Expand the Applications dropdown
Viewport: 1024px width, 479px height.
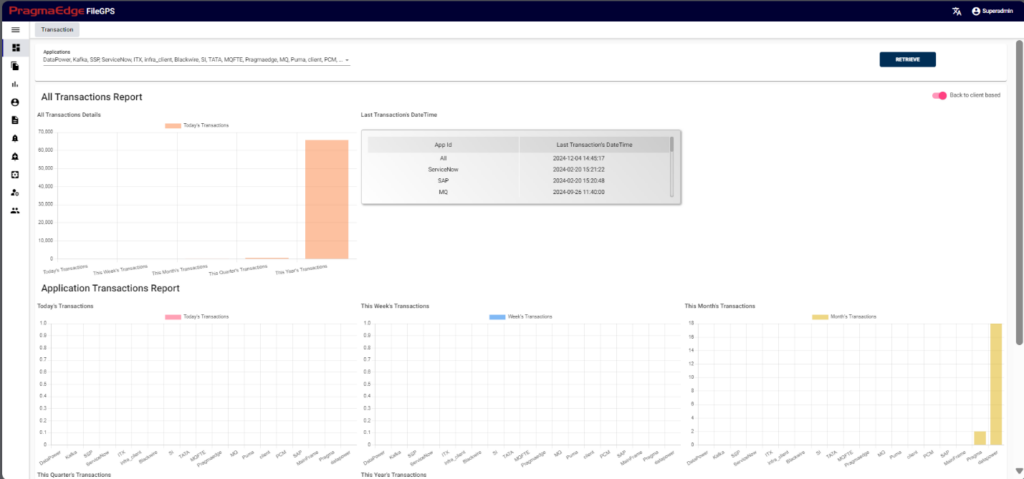(346, 60)
